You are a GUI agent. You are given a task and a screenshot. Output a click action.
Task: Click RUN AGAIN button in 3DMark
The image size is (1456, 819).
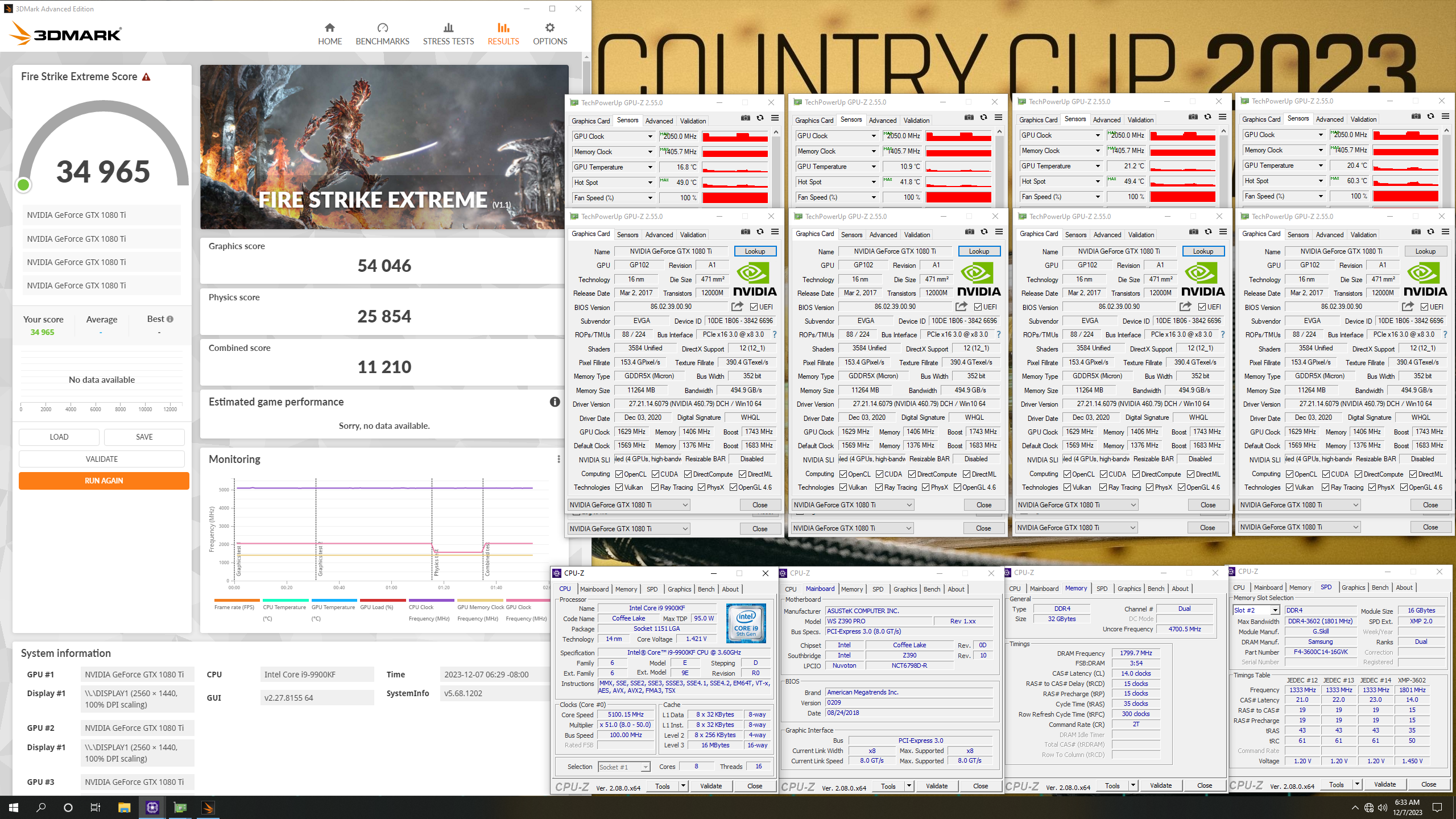(x=104, y=481)
